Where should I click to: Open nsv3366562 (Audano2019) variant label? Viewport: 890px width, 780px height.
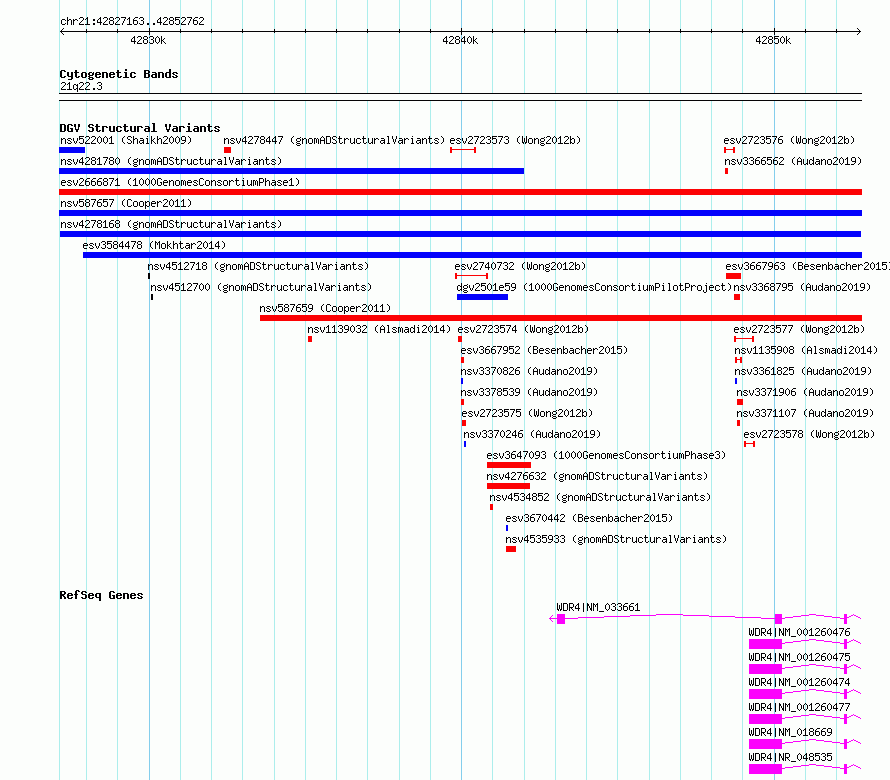point(793,161)
